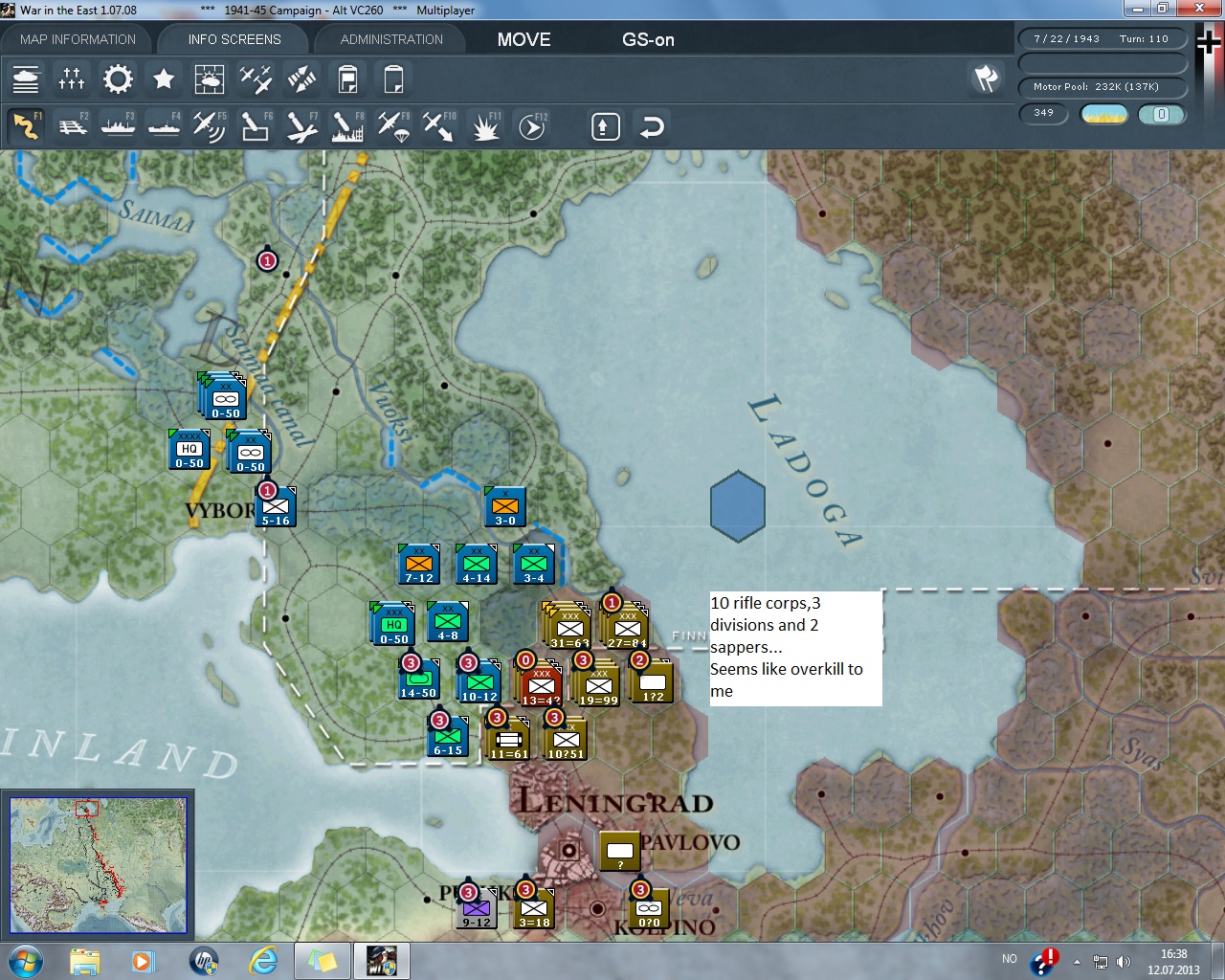Select the green unit labeled 6-15

tap(448, 736)
